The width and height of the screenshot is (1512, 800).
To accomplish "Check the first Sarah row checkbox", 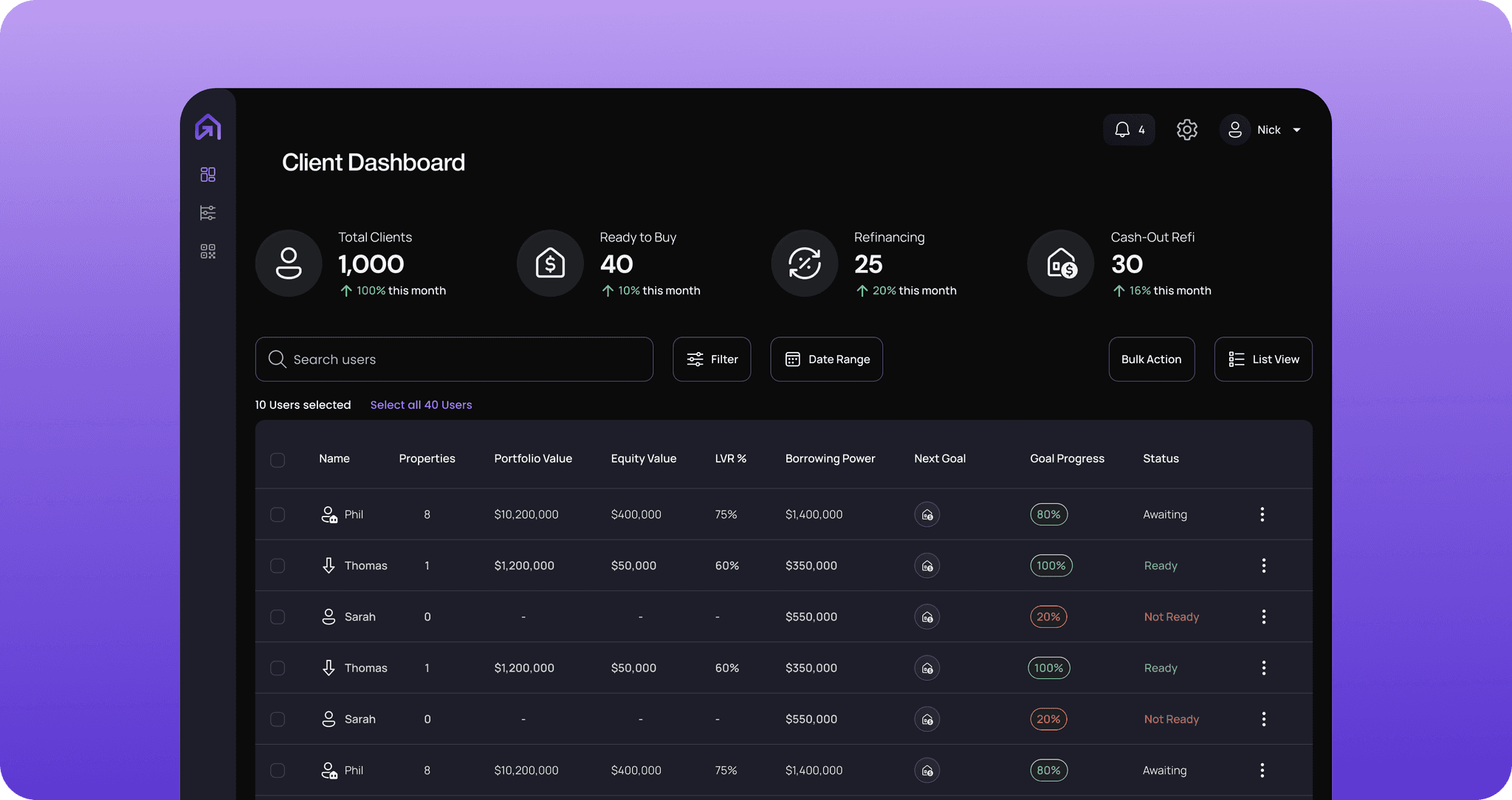I will (278, 617).
